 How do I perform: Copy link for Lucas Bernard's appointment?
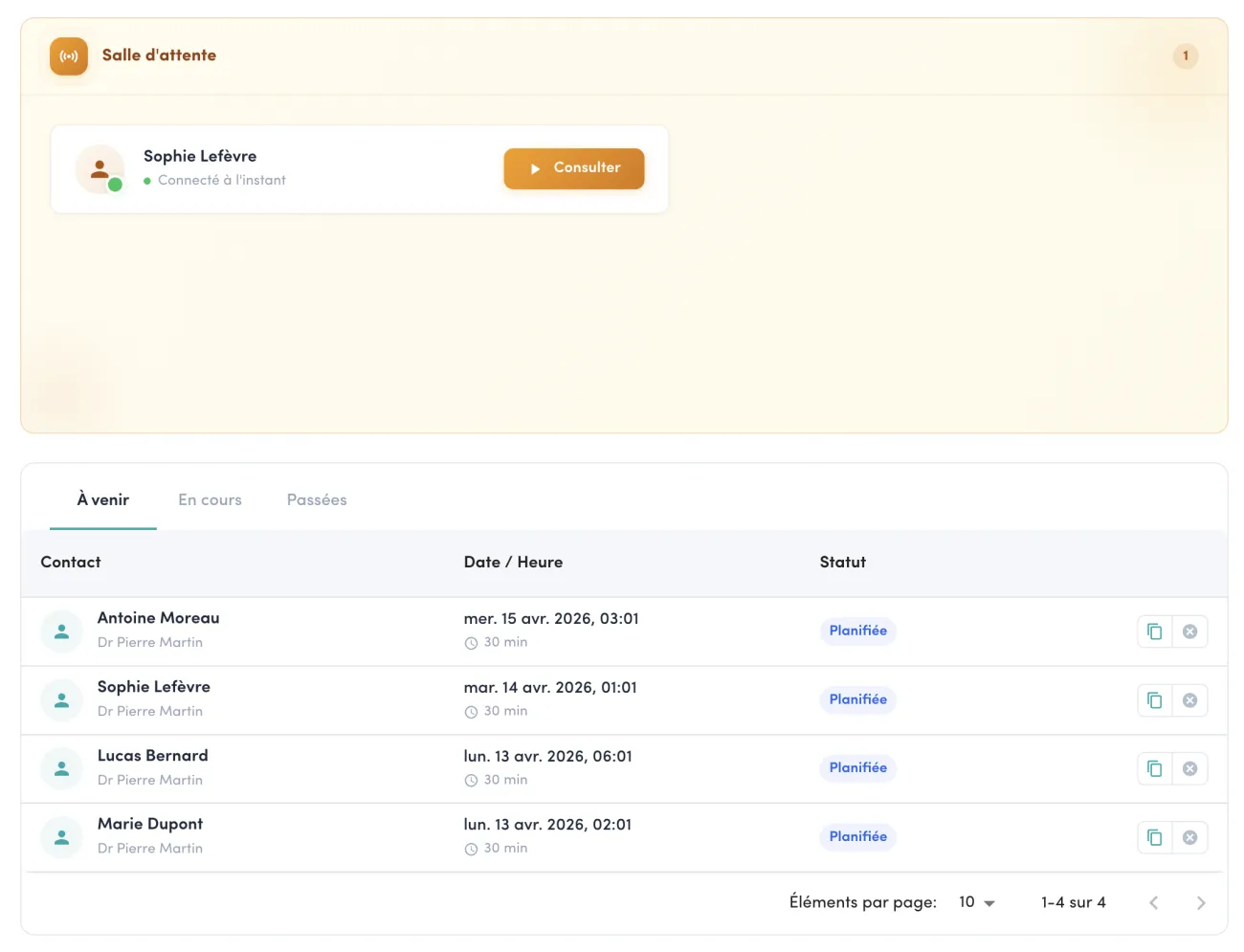pos(1155,768)
